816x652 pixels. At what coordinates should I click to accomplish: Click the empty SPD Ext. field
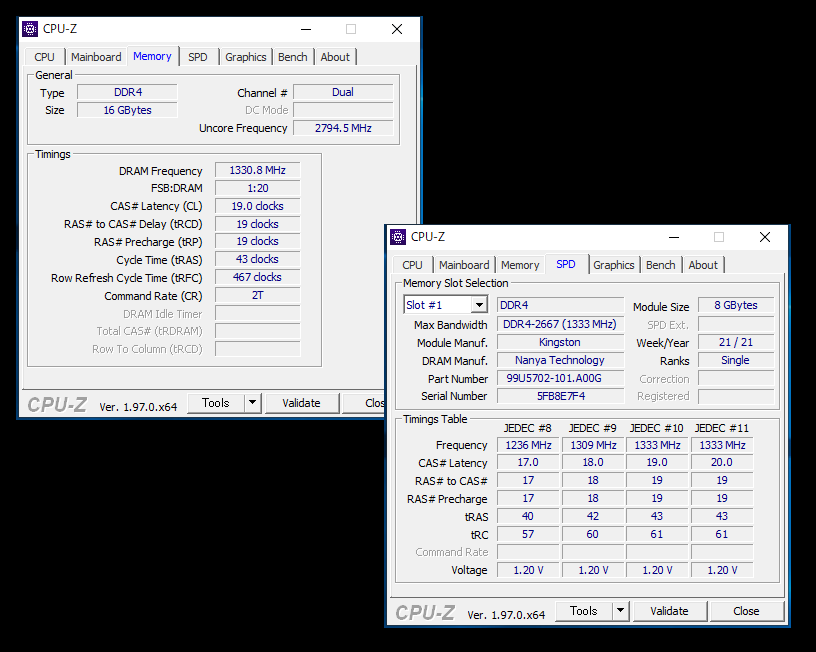(x=736, y=325)
